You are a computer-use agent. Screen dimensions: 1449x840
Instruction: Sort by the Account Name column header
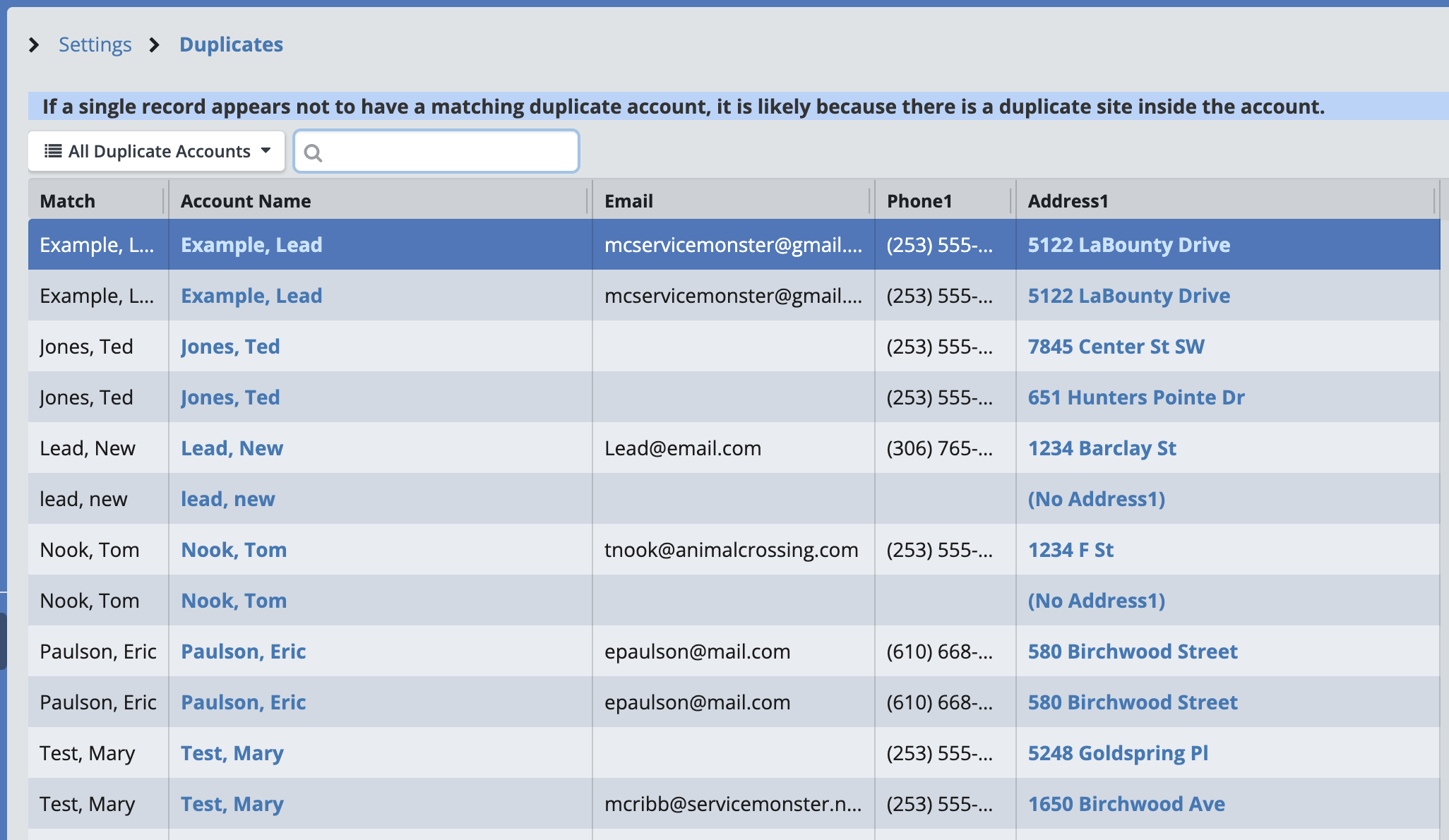(246, 201)
